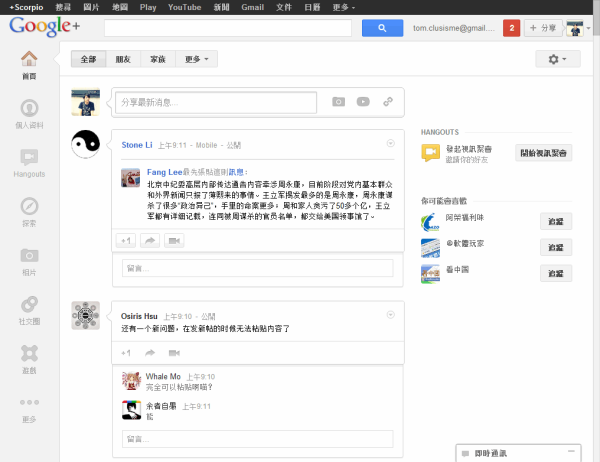Click the comment field under the Osiris Hsu post
Viewport: 600px width, 462px height.
coord(258,439)
